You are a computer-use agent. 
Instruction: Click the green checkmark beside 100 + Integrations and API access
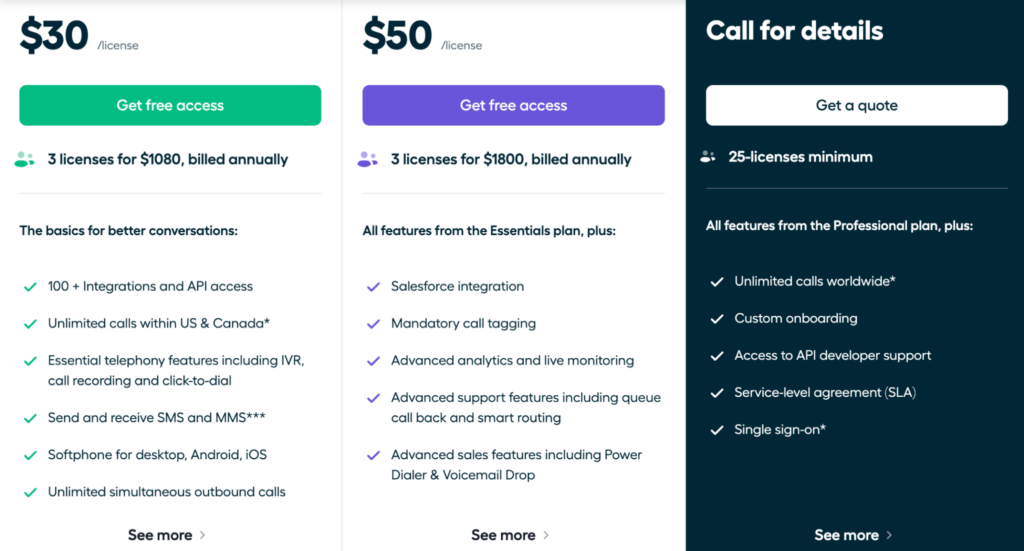pyautogui.click(x=30, y=287)
